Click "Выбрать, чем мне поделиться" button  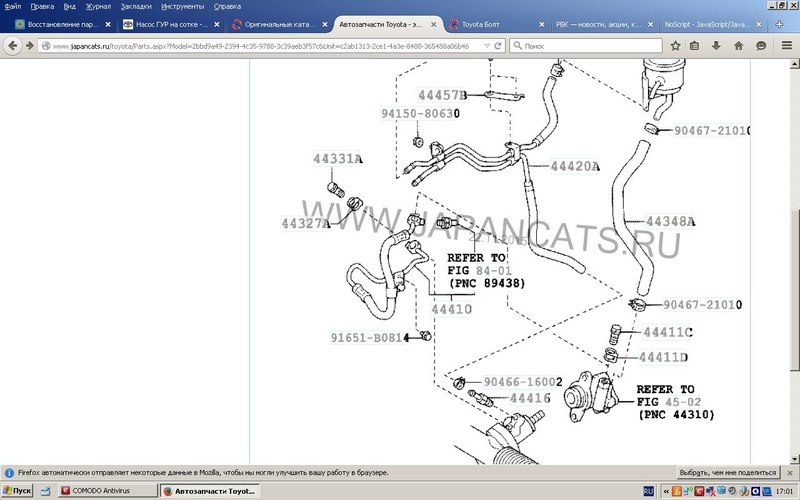point(727,472)
